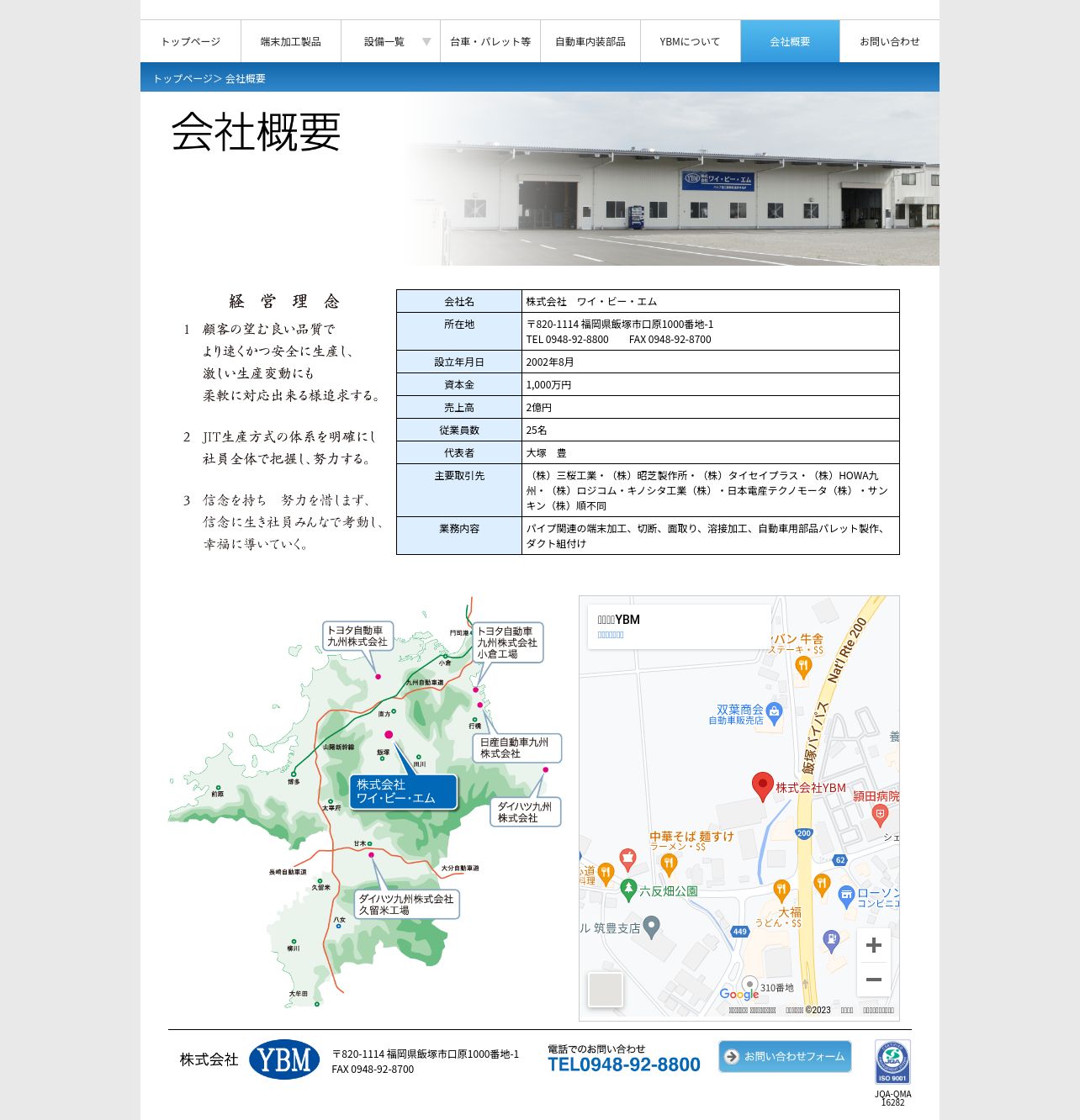
Task: Open larger map link under YBM title
Action: (611, 635)
